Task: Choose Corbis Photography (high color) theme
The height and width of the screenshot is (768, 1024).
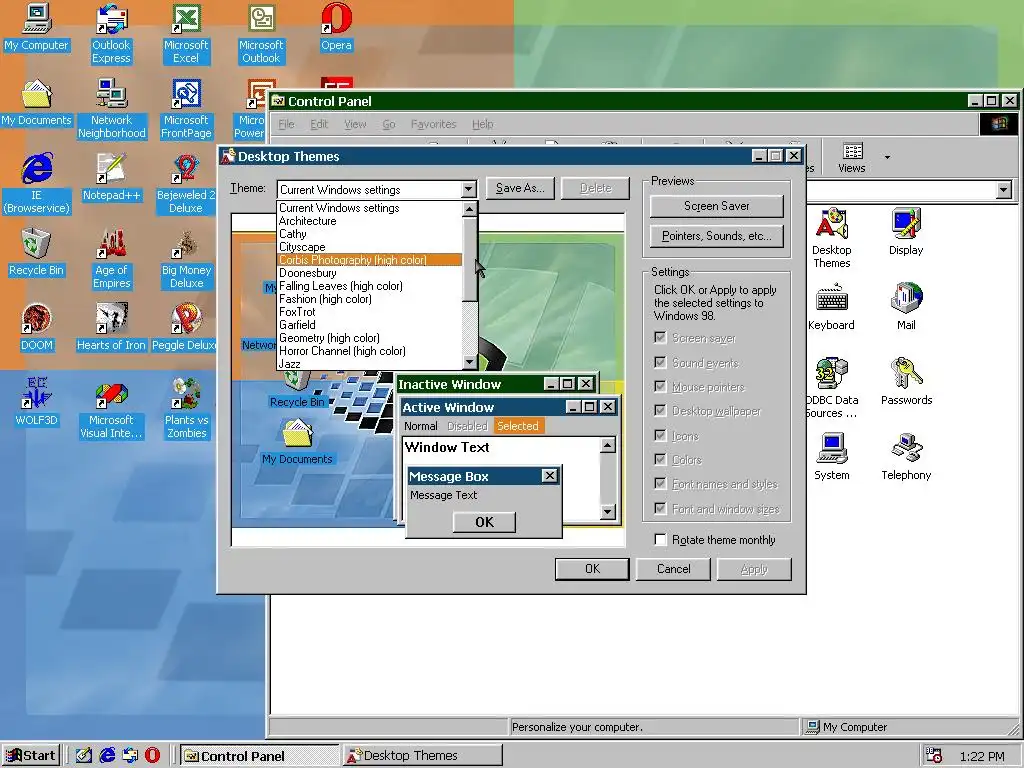Action: coord(370,260)
